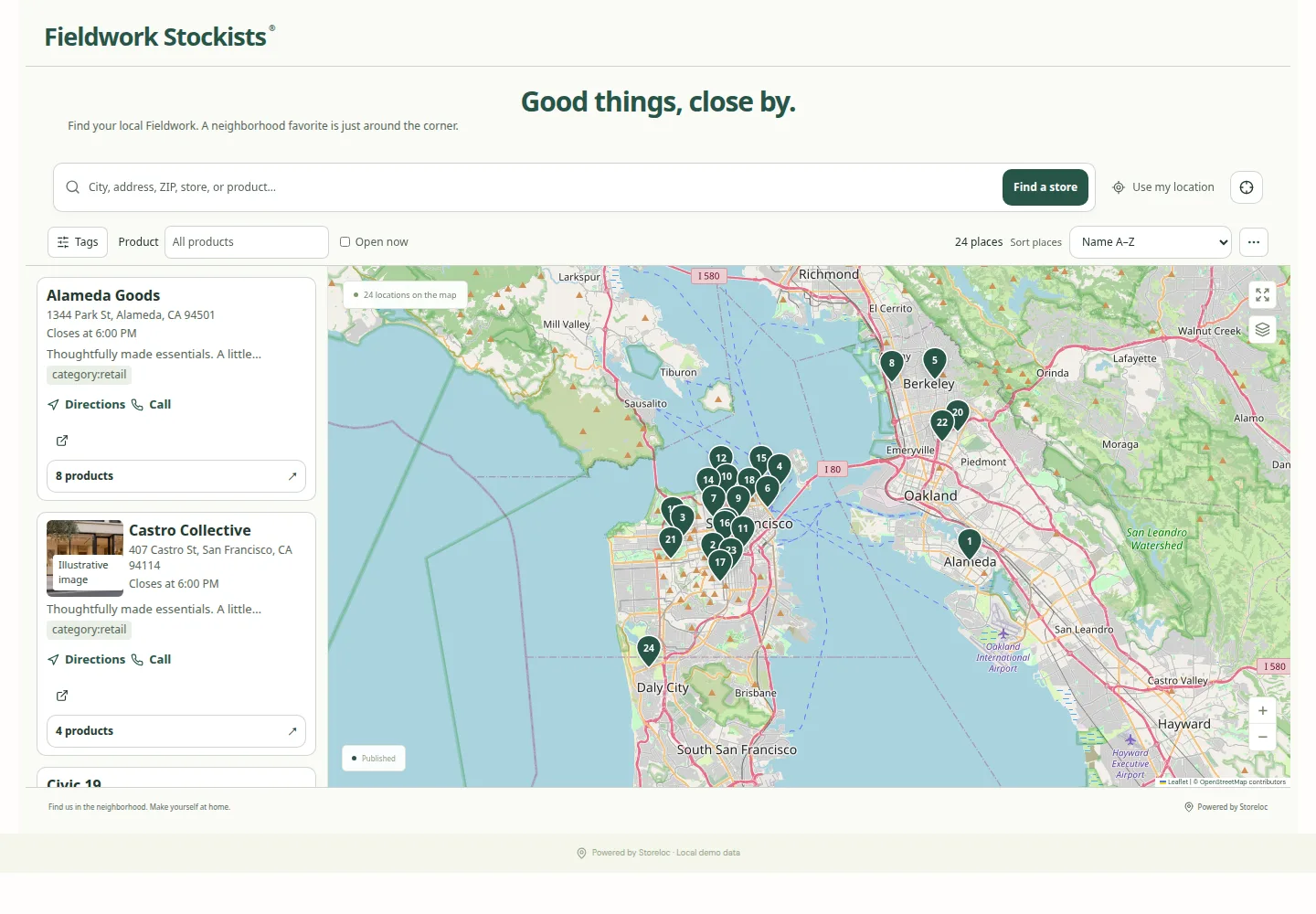Screen dimensions: 1316x914
Task: Select map pin number 1 in Alameda
Action: [970, 542]
